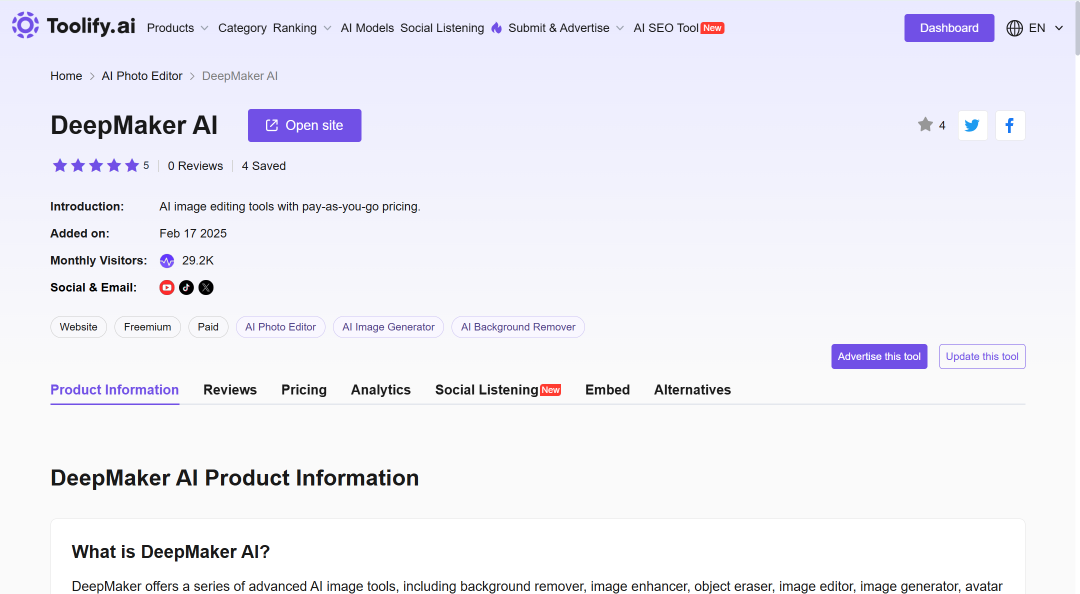Open the EN language selector
The image size is (1080, 594).
(x=1035, y=28)
